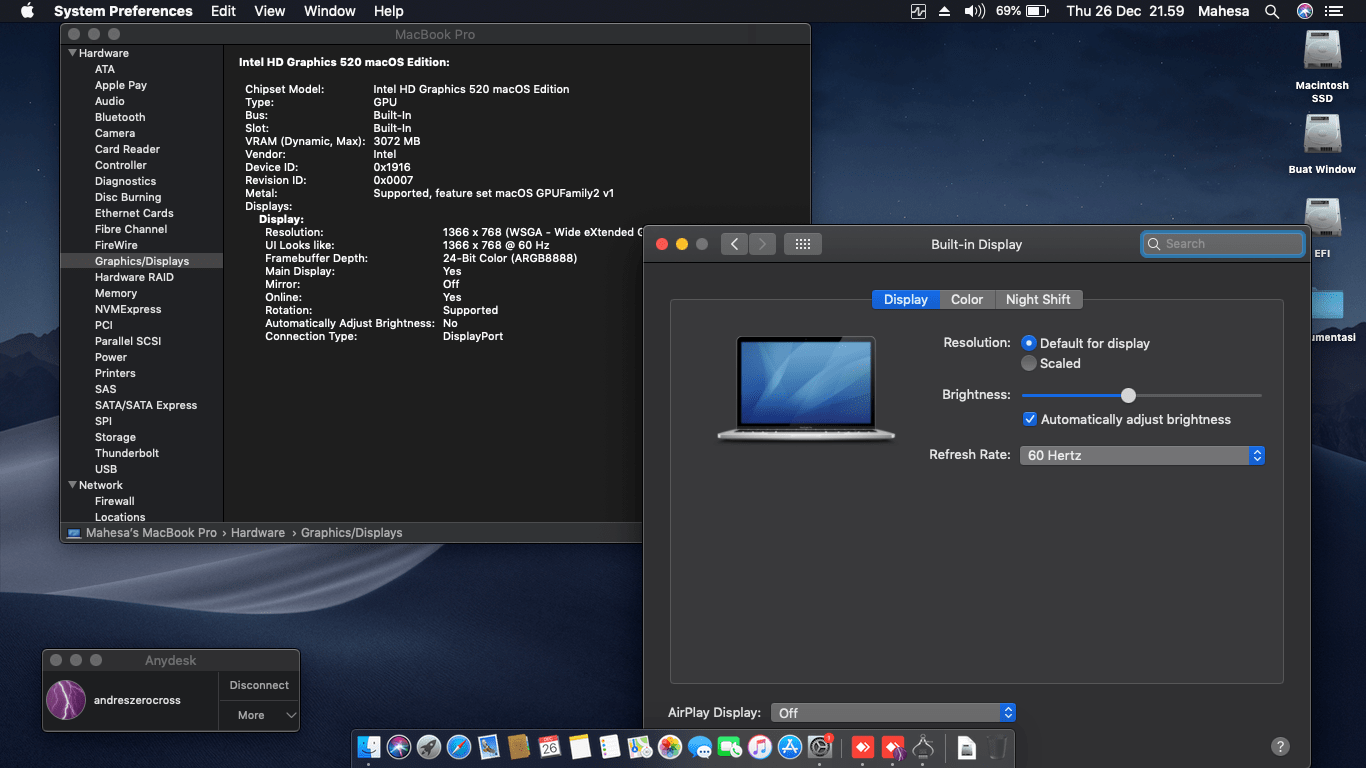Collapse the Network section triangle
The height and width of the screenshot is (768, 1366).
pos(72,485)
